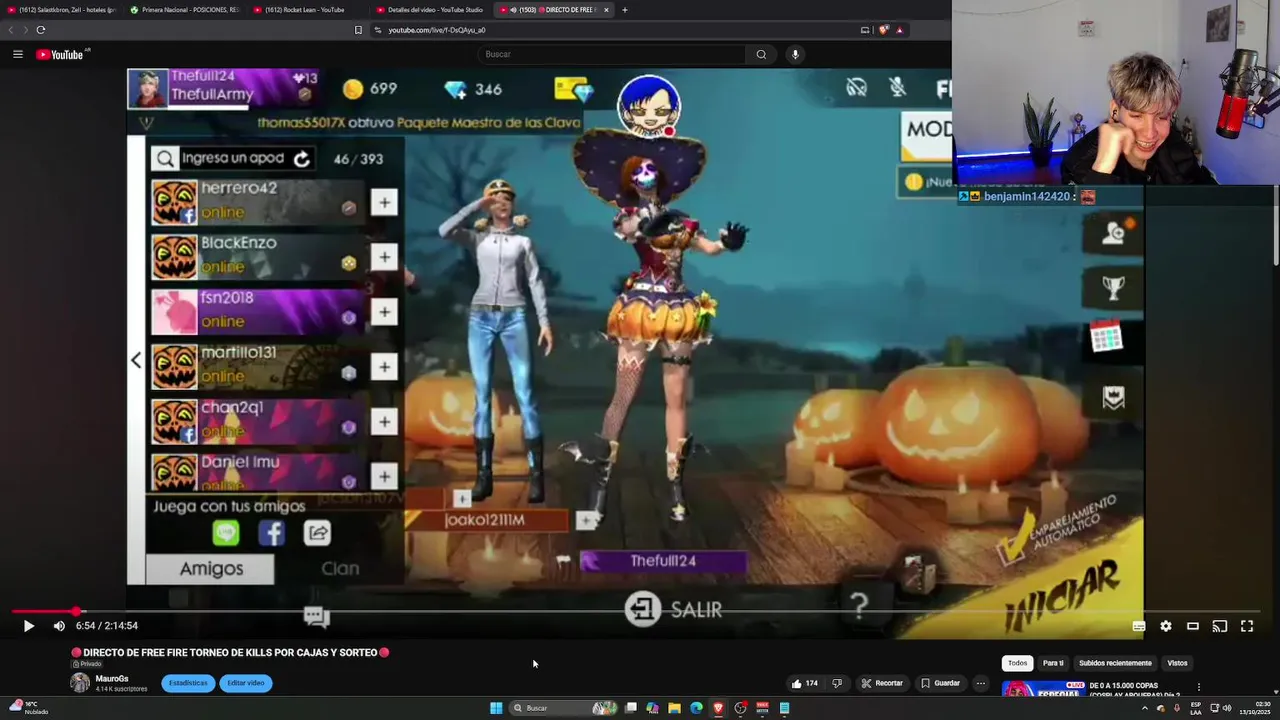Switch to the Rocket Lean YouTube tab
The image size is (1280, 720).
307,10
